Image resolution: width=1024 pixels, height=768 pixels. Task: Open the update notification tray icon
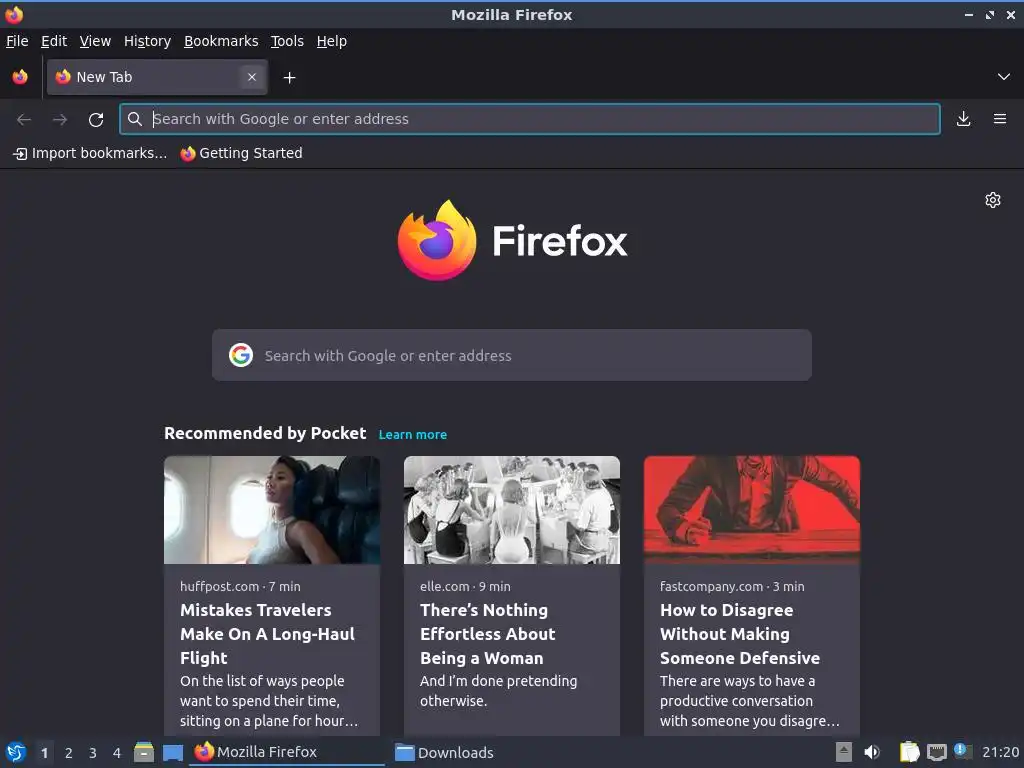[x=963, y=751]
